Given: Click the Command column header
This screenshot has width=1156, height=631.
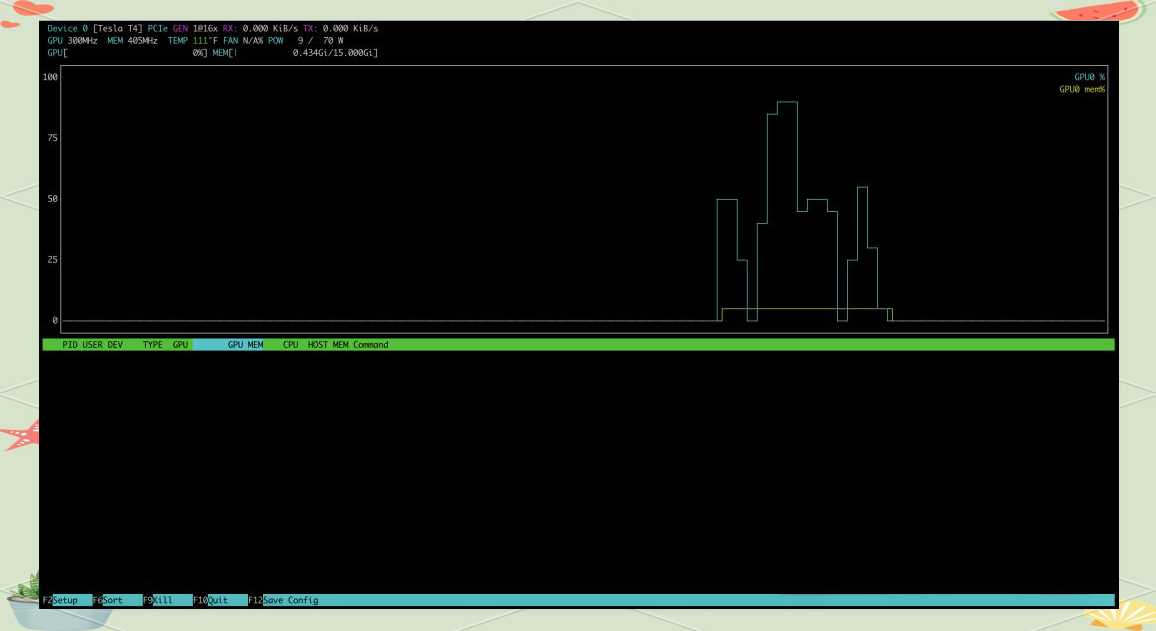Looking at the screenshot, I should pyautogui.click(x=370, y=345).
